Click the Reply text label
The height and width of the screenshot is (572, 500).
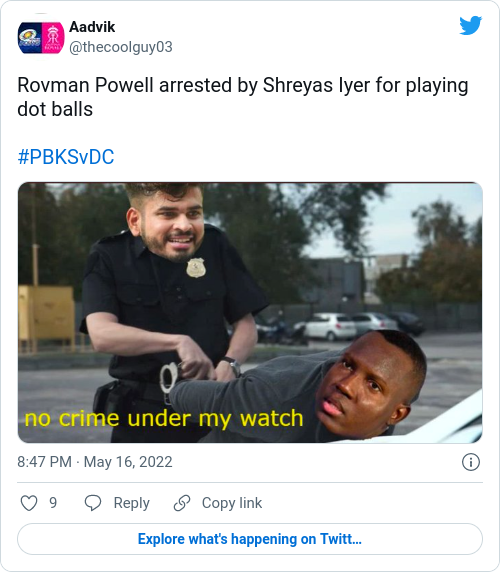[x=132, y=503]
